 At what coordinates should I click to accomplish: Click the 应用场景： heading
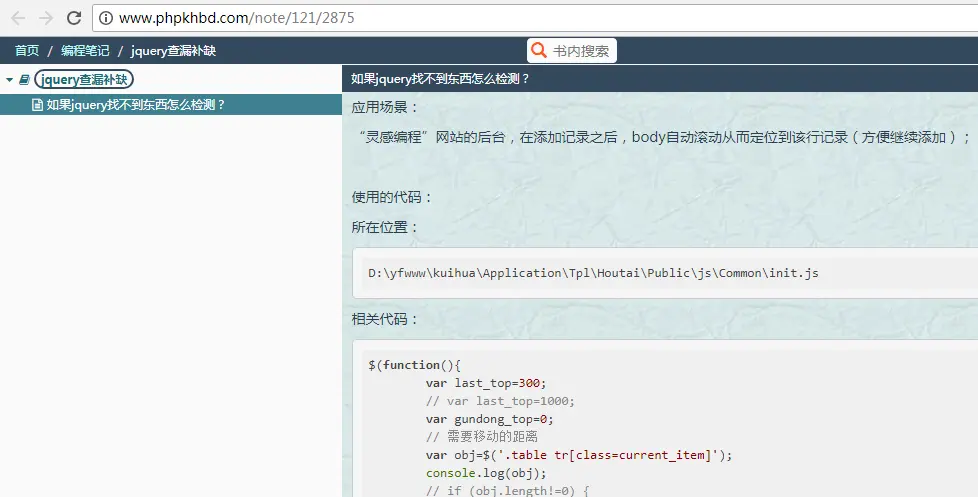(385, 107)
